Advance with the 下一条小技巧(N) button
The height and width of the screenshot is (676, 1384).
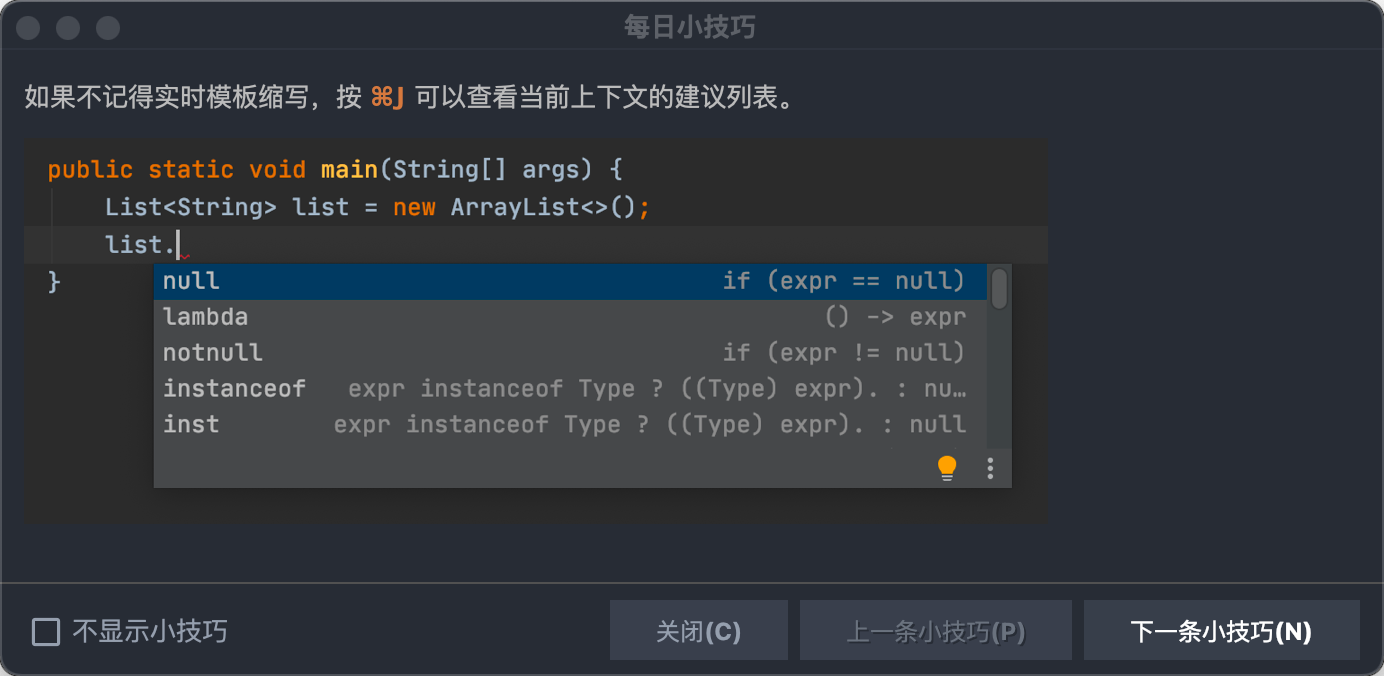[x=1221, y=630]
